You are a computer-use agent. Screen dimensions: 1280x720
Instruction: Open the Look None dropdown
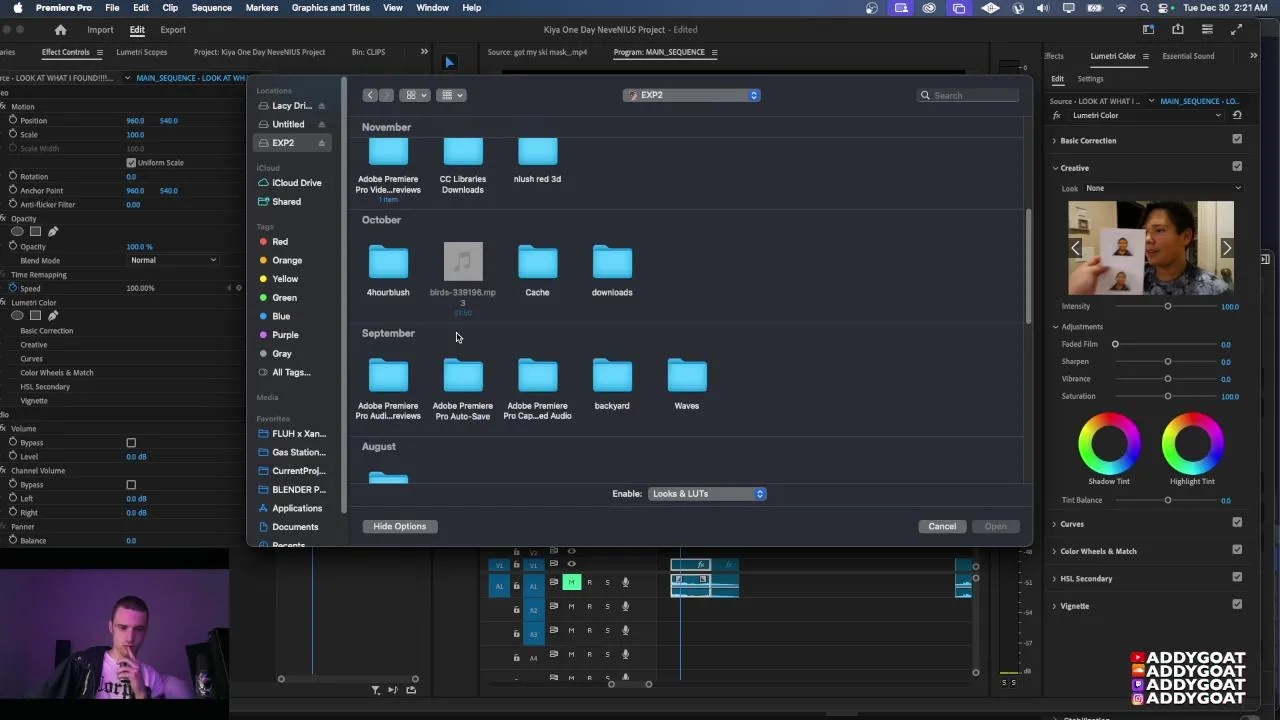click(x=1163, y=188)
